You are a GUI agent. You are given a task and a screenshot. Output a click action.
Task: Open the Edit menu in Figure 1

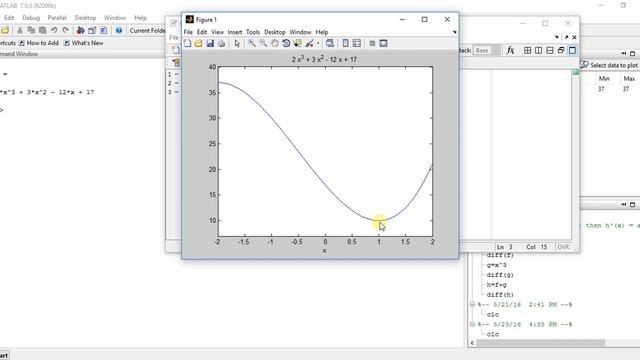tap(202, 32)
